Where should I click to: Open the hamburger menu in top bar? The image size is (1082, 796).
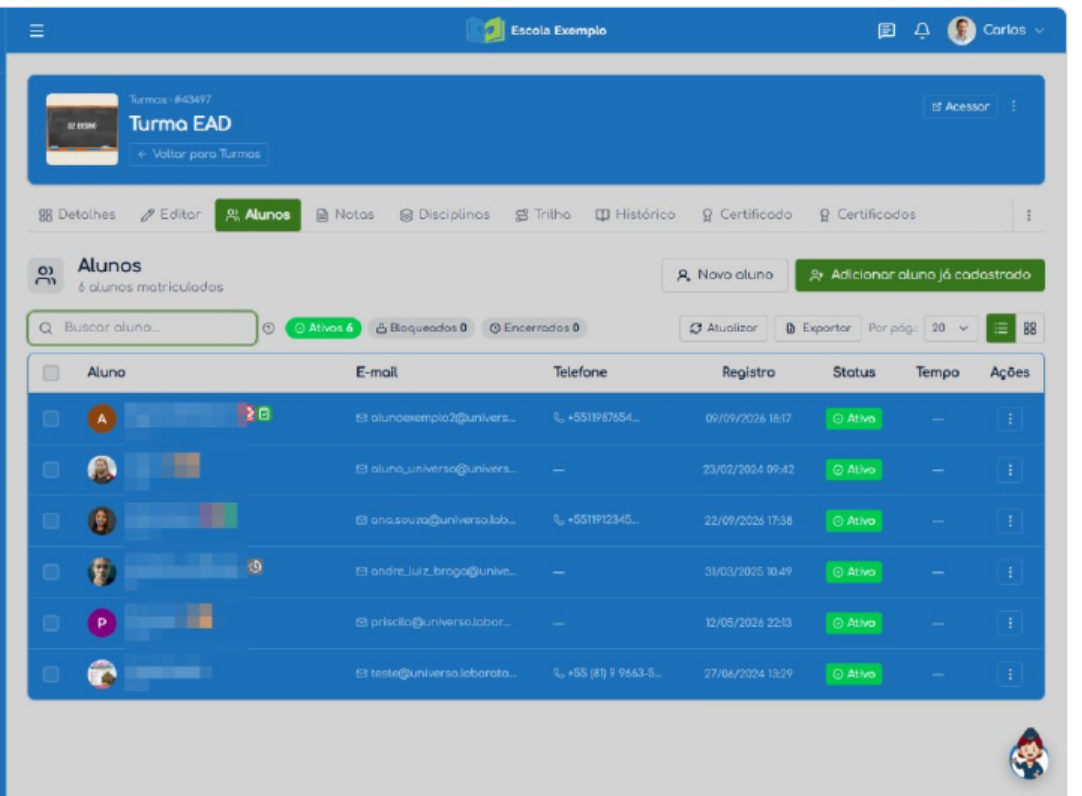pos(37,31)
